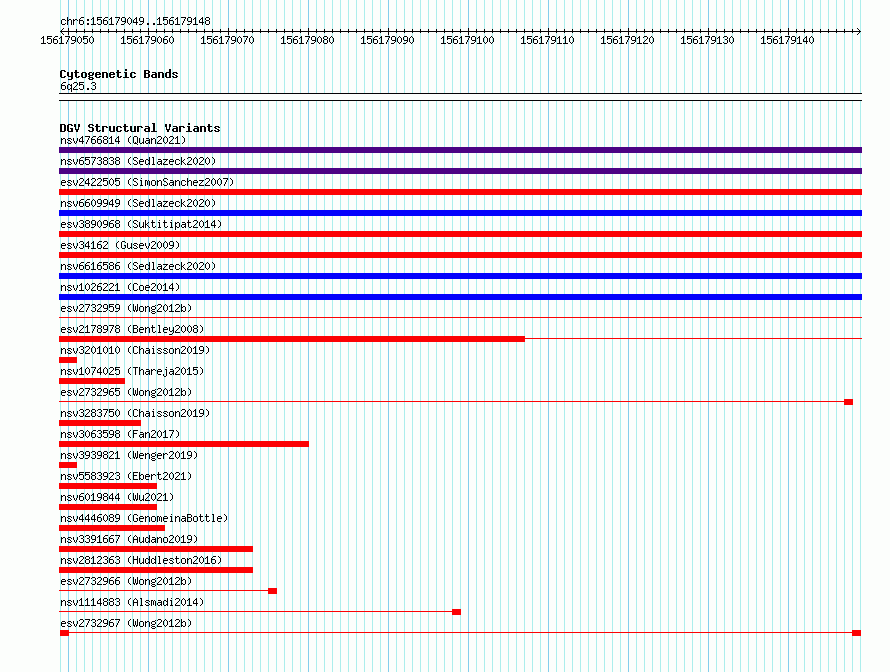Screen dimensions: 890x672
Task: Open nsv1026221 (Coe2014) label
Action: (x=120, y=287)
